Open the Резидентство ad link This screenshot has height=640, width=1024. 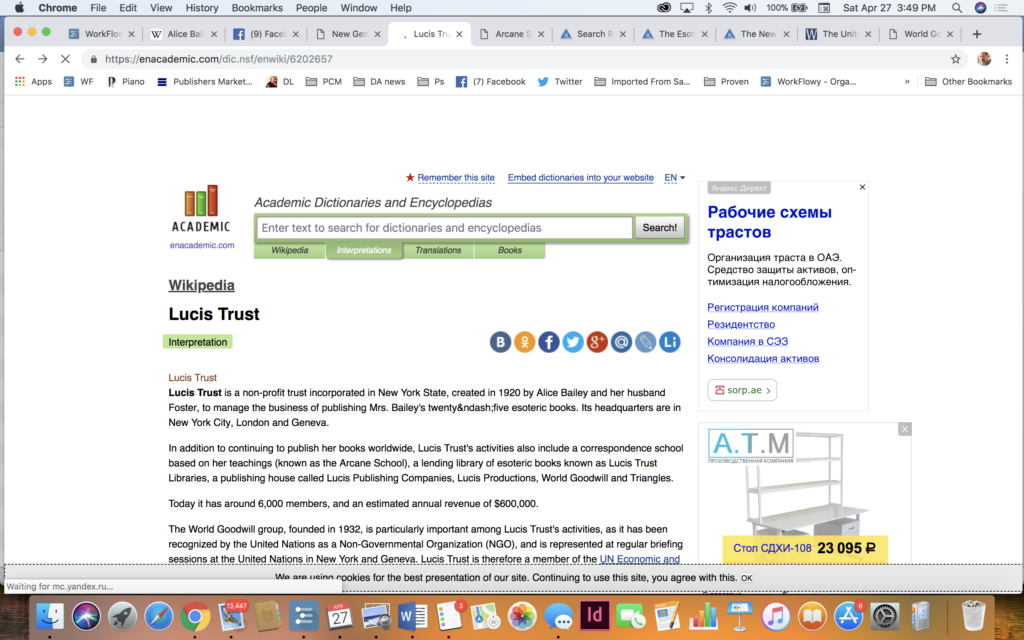coord(741,324)
